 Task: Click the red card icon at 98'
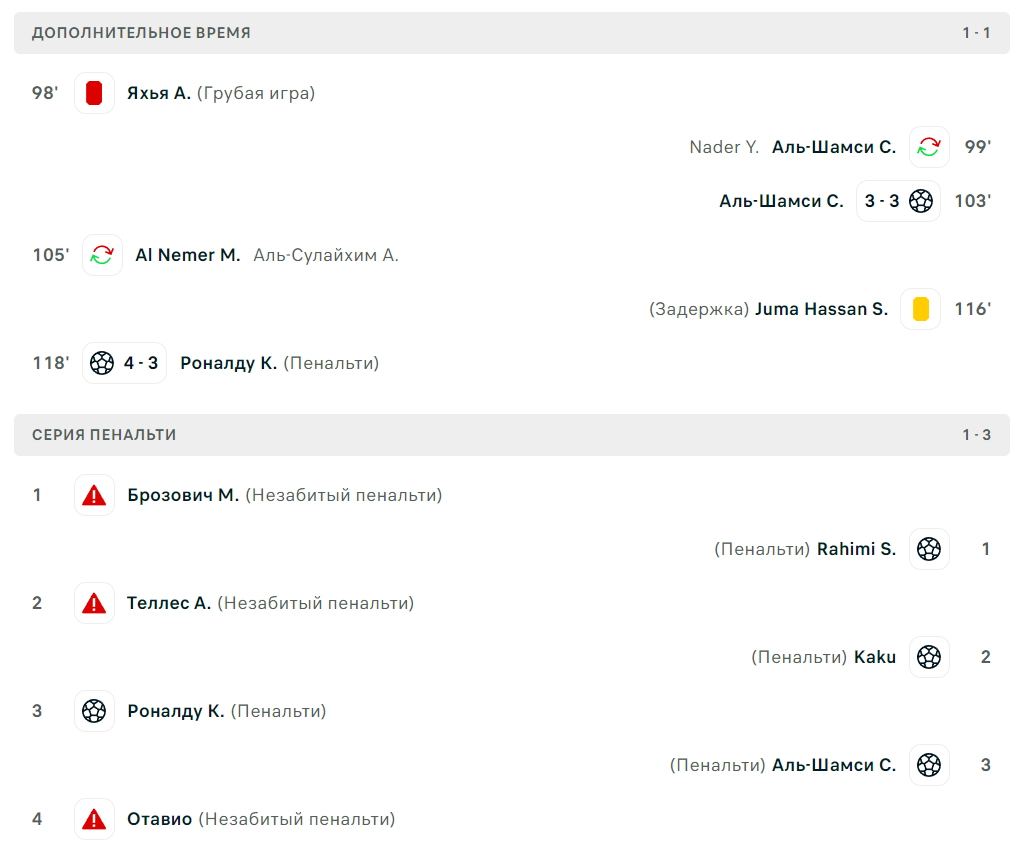pos(94,93)
